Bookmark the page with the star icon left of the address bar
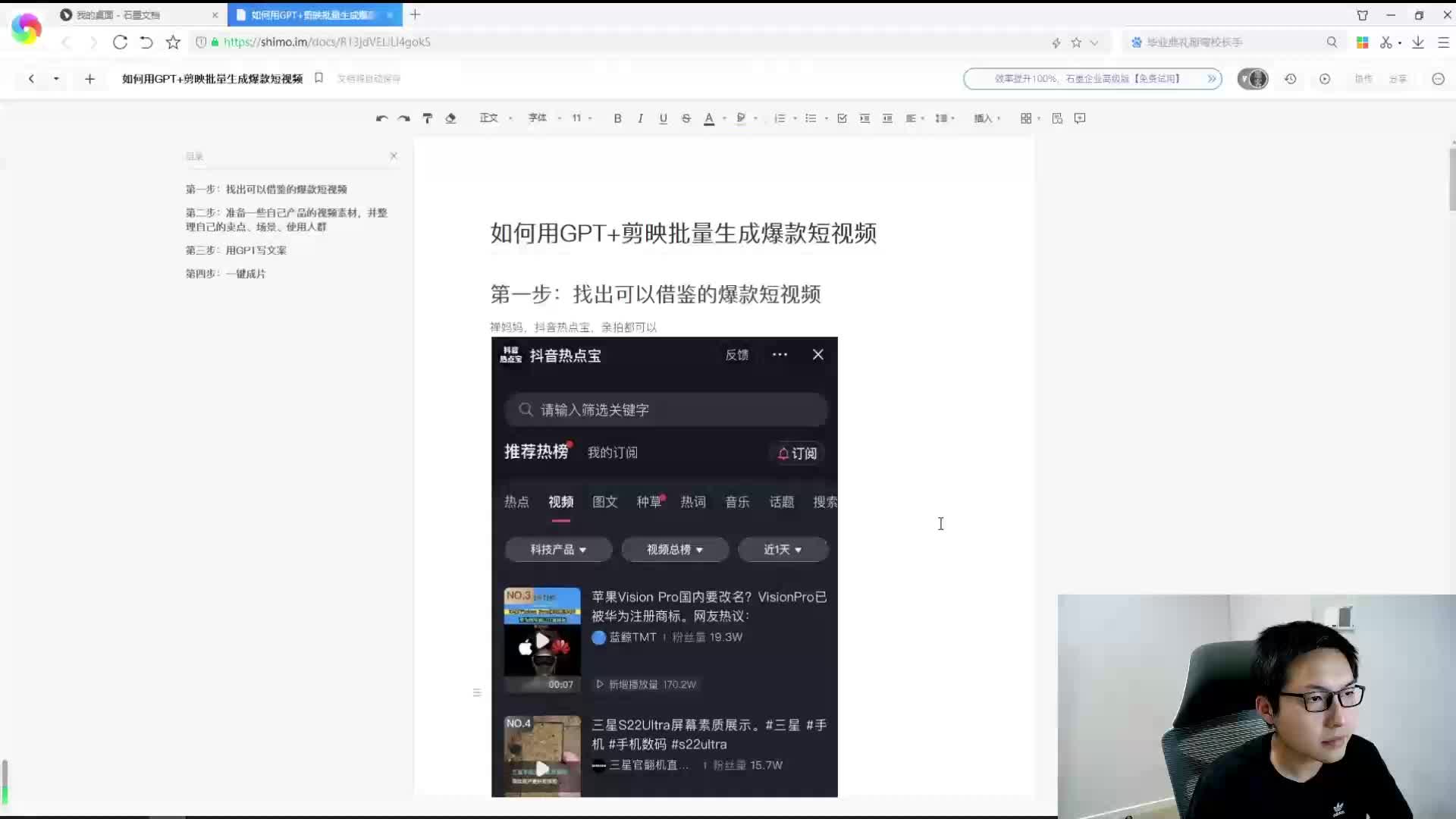 (173, 42)
